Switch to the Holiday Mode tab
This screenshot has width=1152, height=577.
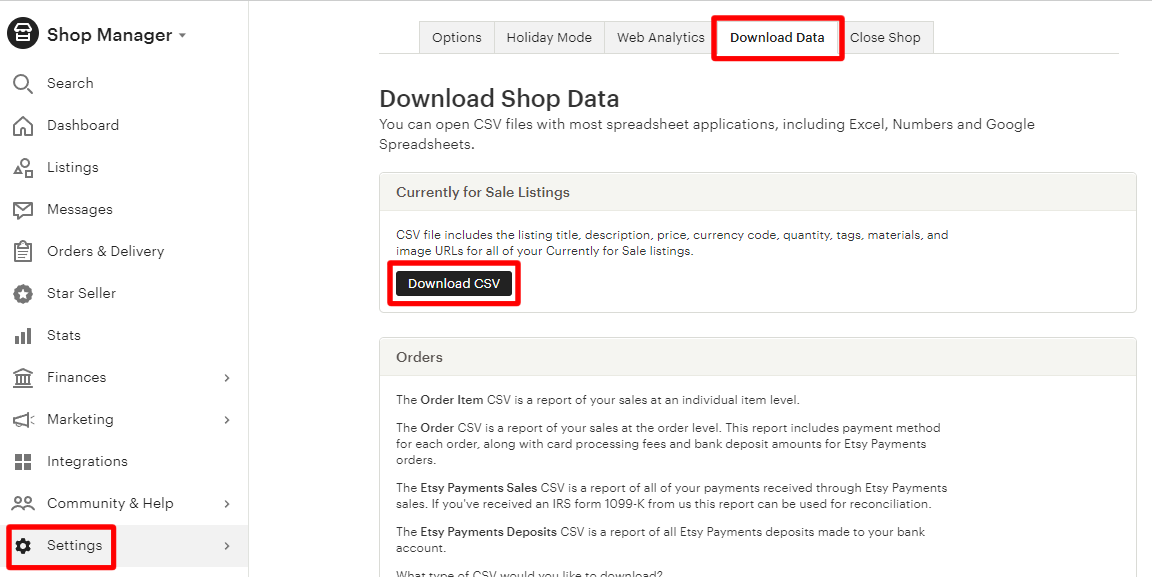549,38
